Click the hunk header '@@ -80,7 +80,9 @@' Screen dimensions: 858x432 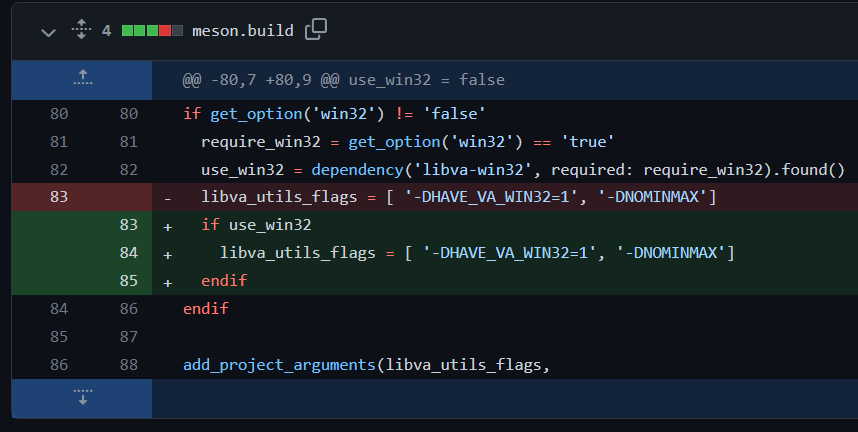(x=260, y=80)
